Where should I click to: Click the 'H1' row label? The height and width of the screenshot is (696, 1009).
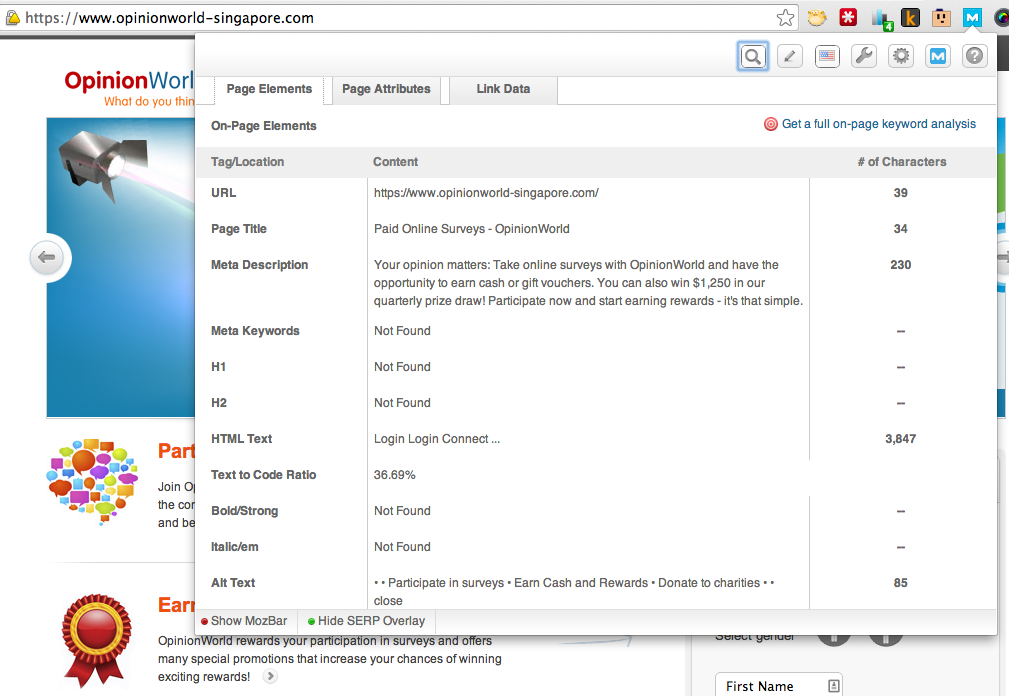[x=218, y=367]
